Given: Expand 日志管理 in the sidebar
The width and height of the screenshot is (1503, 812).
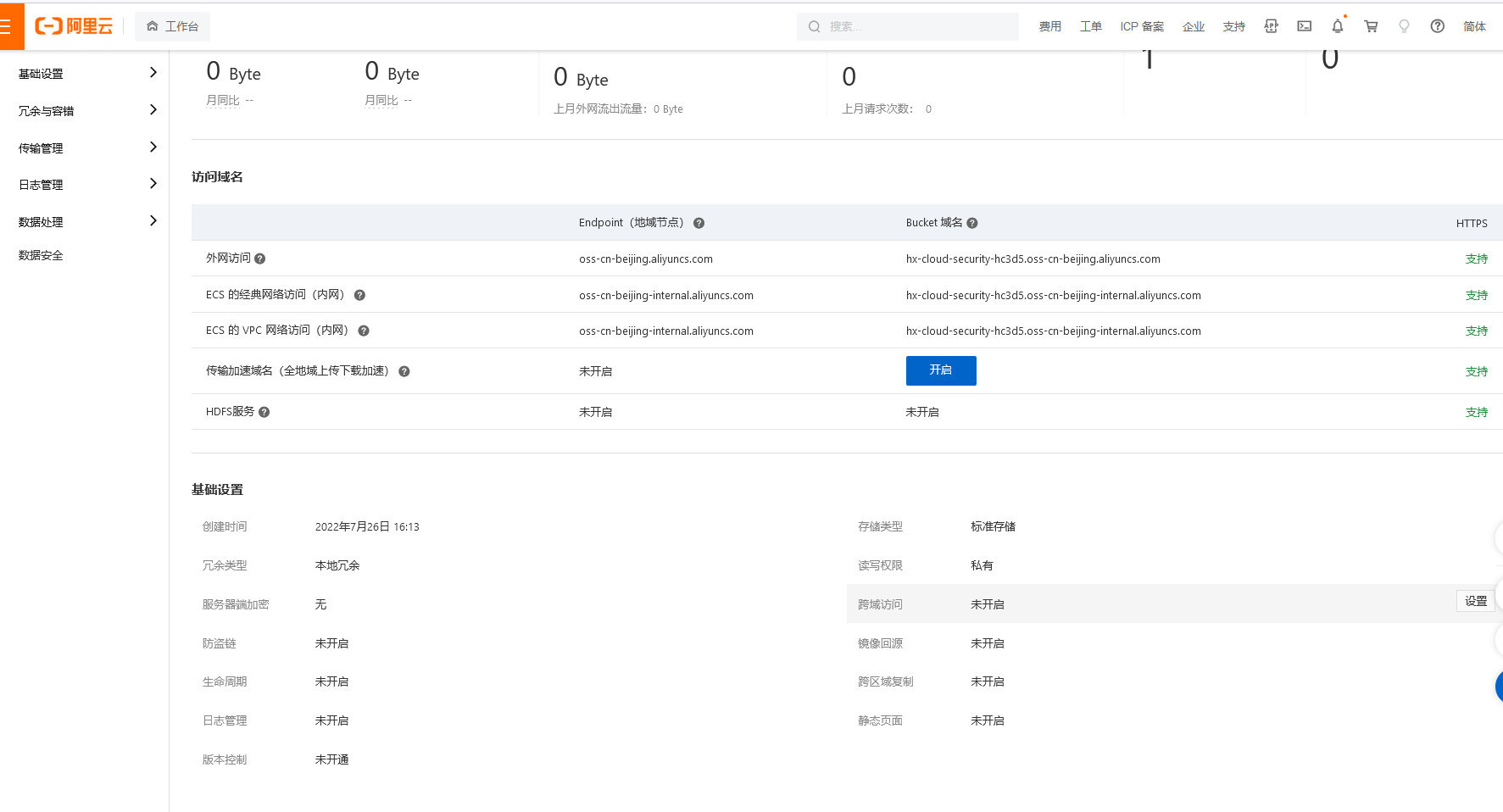Looking at the screenshot, I should click(x=85, y=184).
